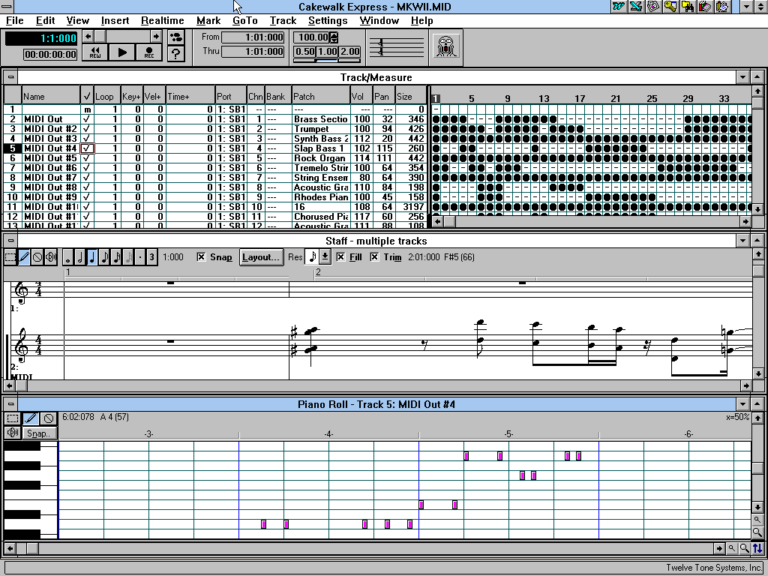The height and width of the screenshot is (576, 768).
Task: Select the eraser tool in Staff view
Action: pyautogui.click(x=38, y=257)
